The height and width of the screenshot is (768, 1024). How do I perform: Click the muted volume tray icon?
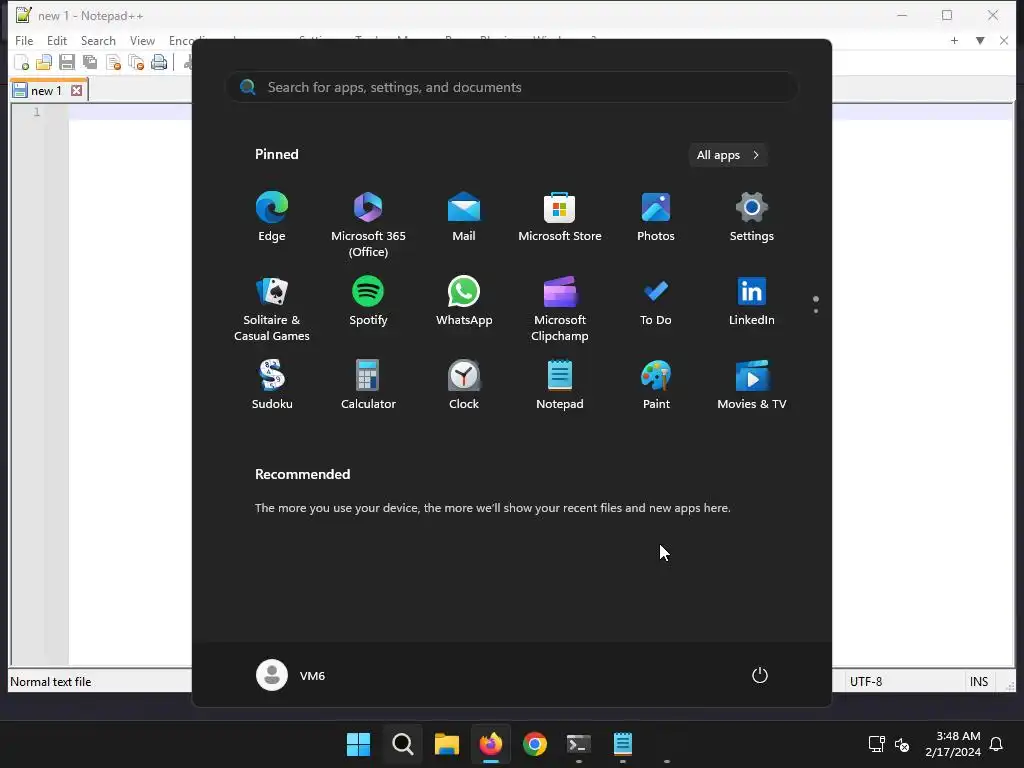tap(902, 744)
